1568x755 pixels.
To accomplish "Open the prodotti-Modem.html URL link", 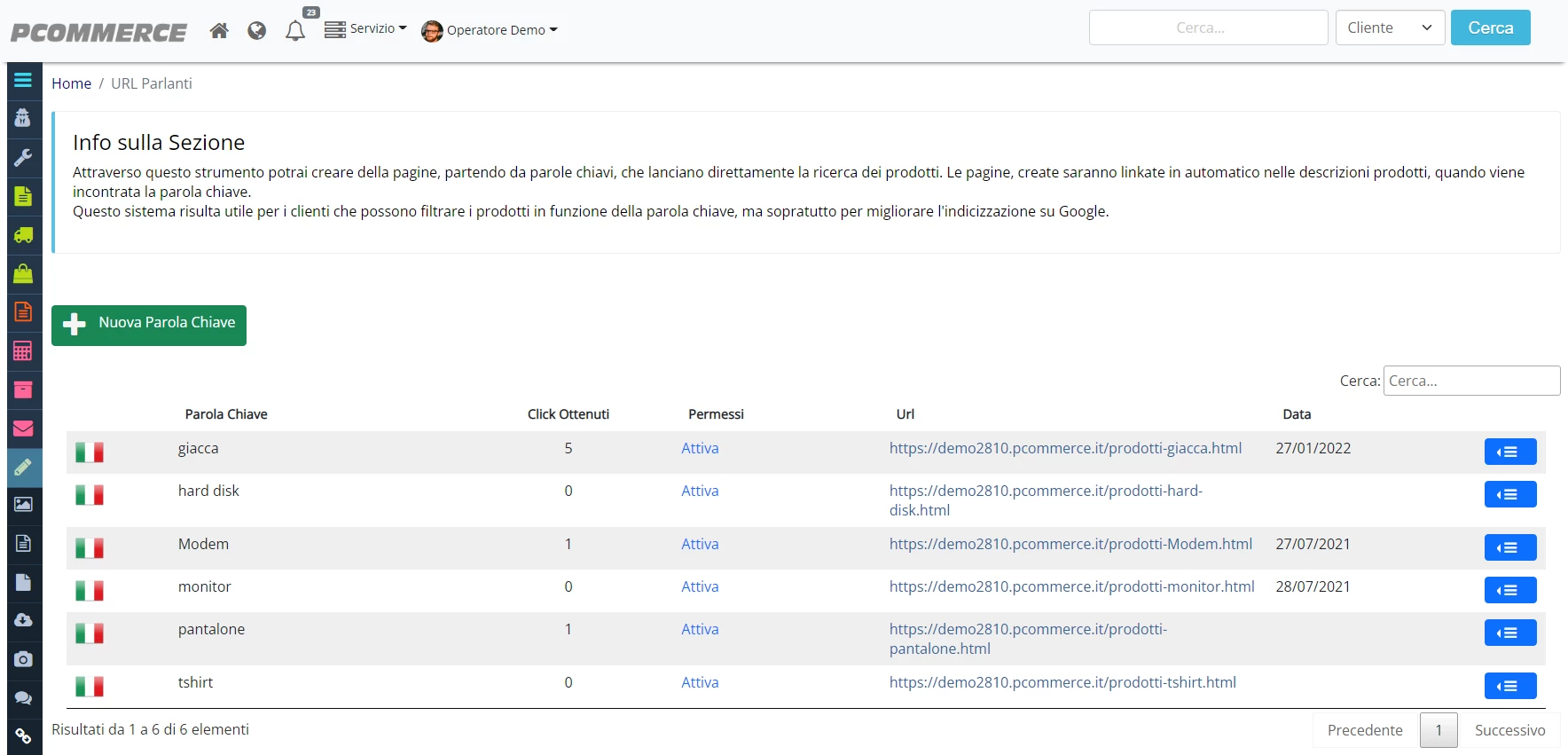I will coord(1070,544).
